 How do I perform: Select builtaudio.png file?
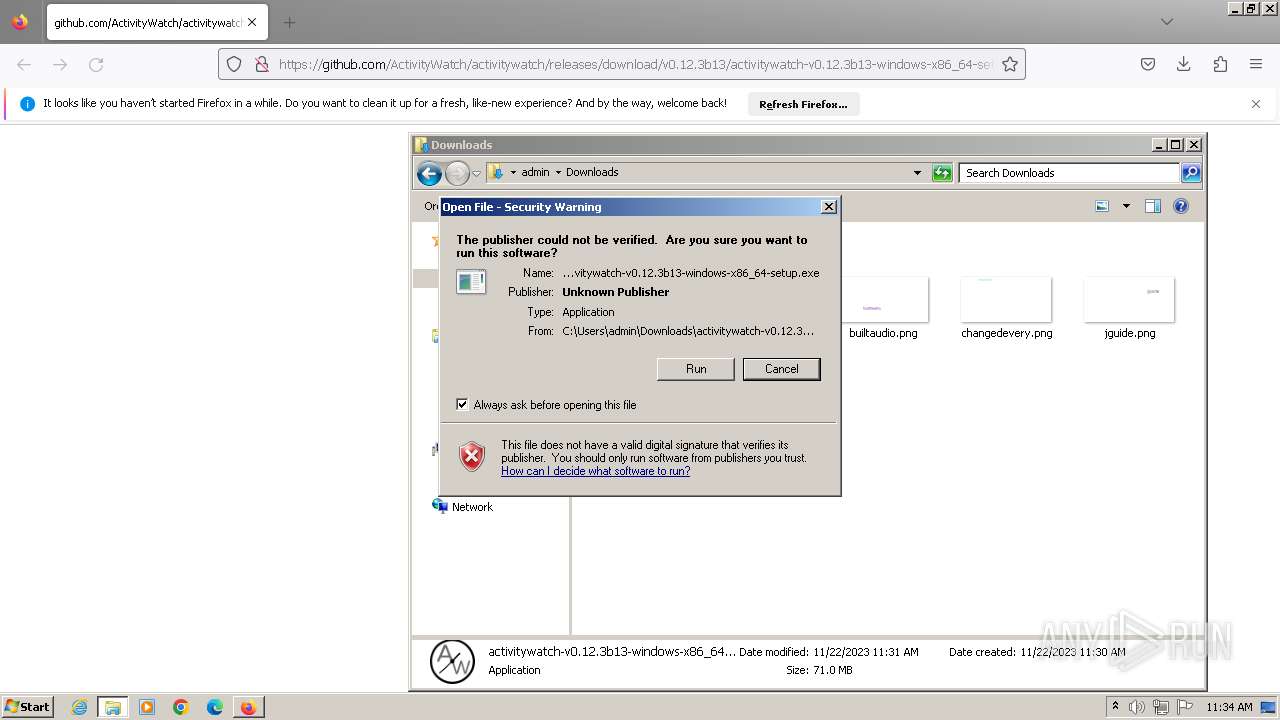click(x=883, y=309)
